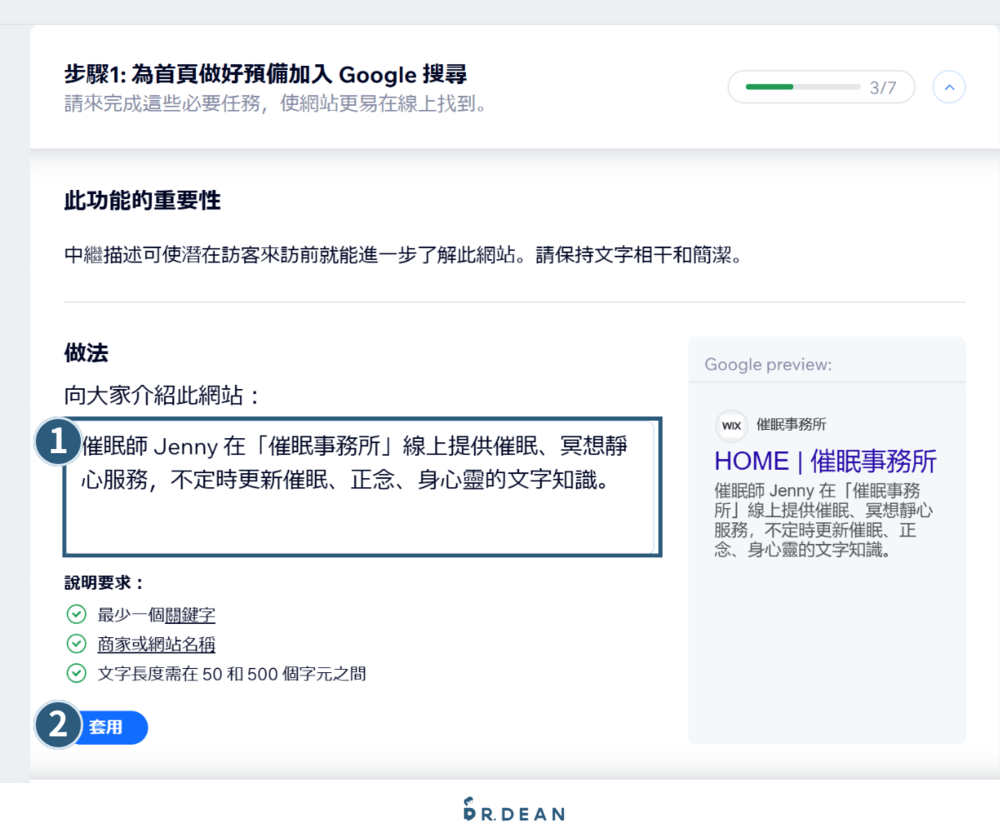1000x833 pixels.
Task: Click the green checkmark beside 商家或網站名稱
Action: (x=77, y=644)
